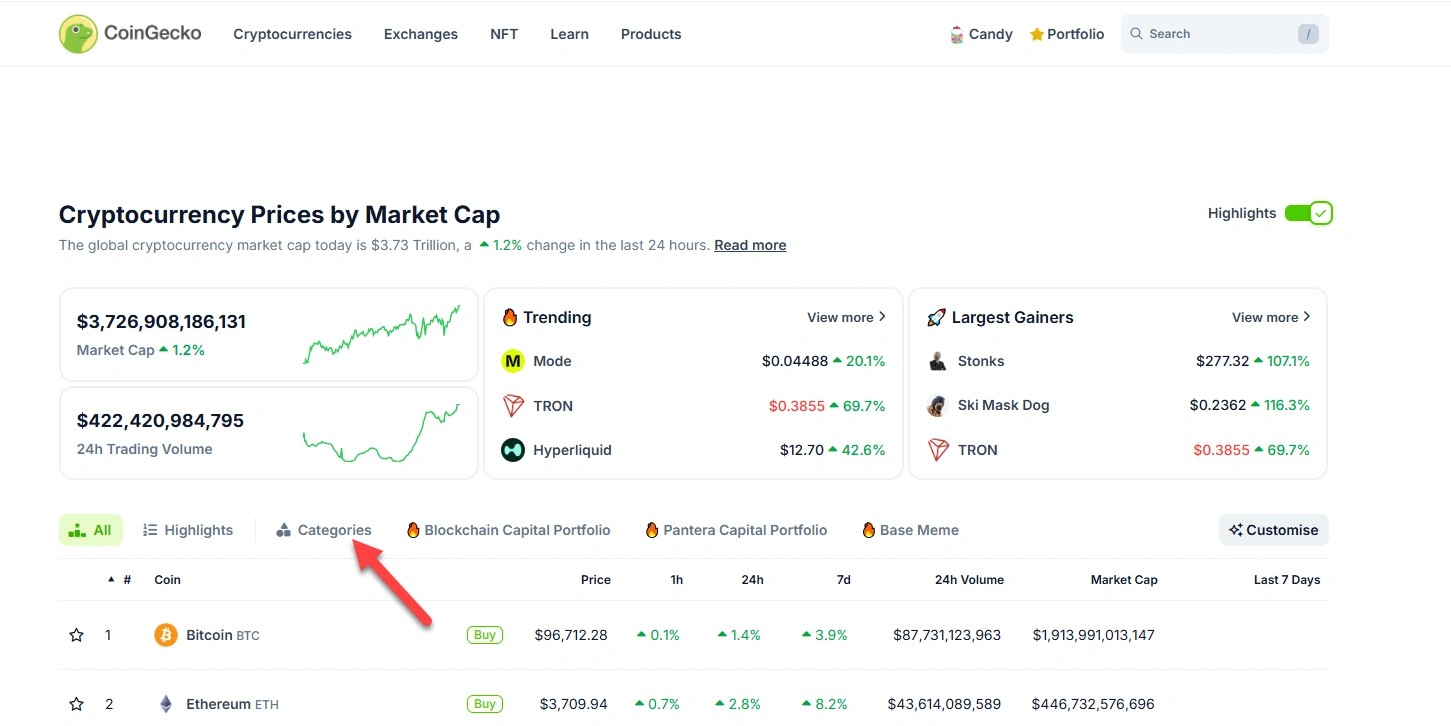
Task: Expand Largest Gainers with View more
Action: [1271, 317]
